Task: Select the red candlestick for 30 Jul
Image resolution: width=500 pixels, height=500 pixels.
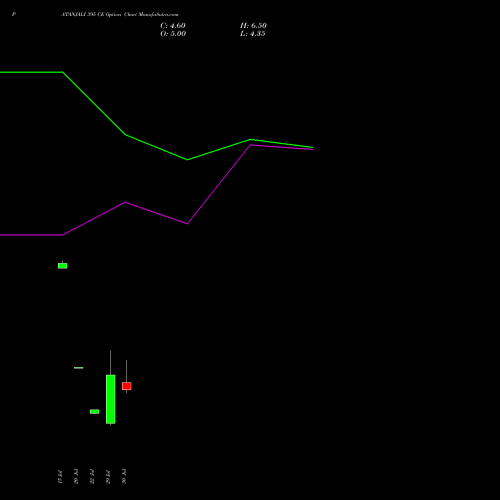Action: pos(127,386)
